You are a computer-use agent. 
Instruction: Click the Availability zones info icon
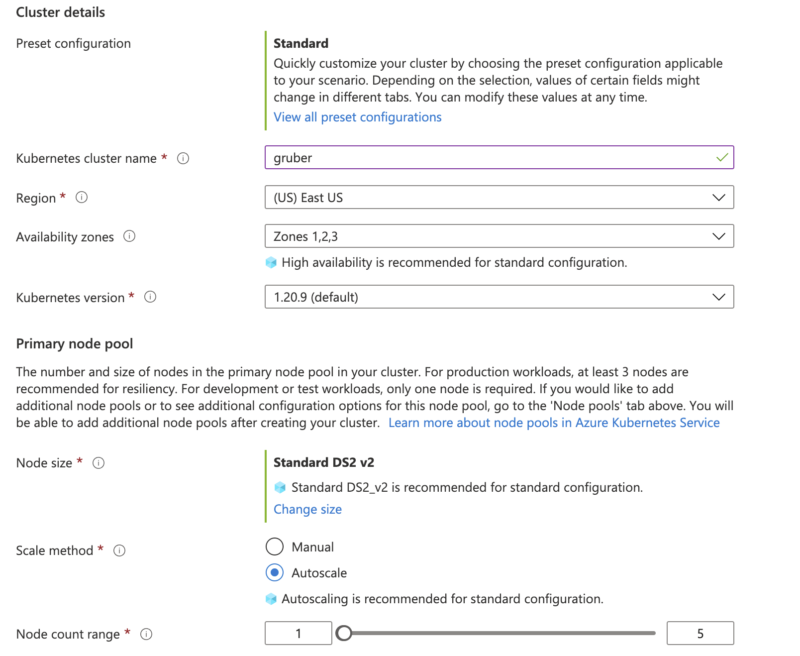click(x=127, y=237)
